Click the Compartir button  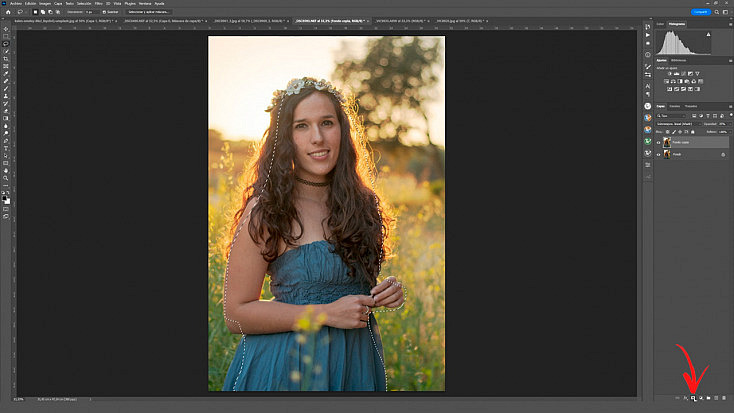pyautogui.click(x=700, y=12)
